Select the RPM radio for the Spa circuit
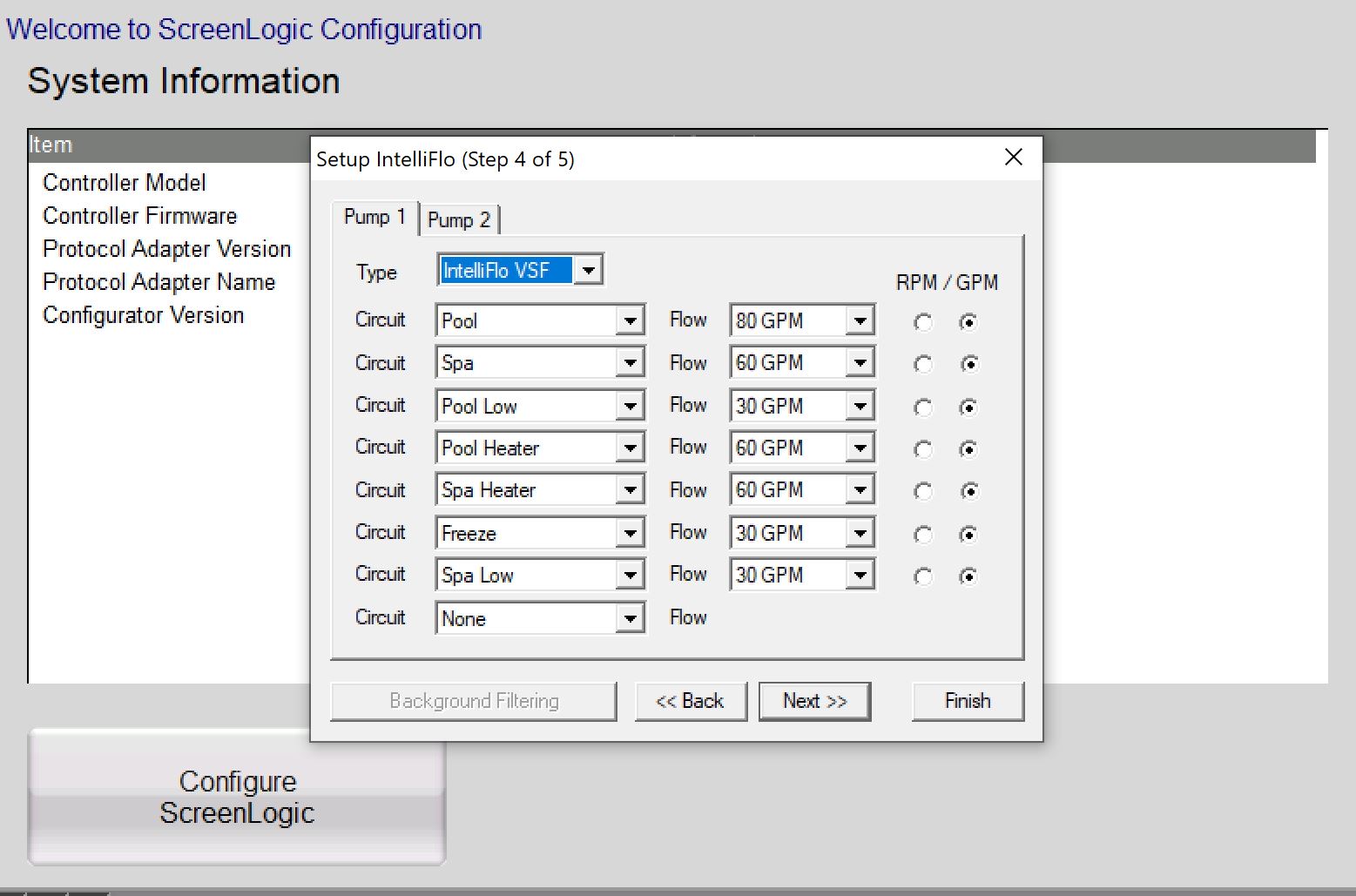Viewport: 1356px width, 896px height. tap(923, 364)
